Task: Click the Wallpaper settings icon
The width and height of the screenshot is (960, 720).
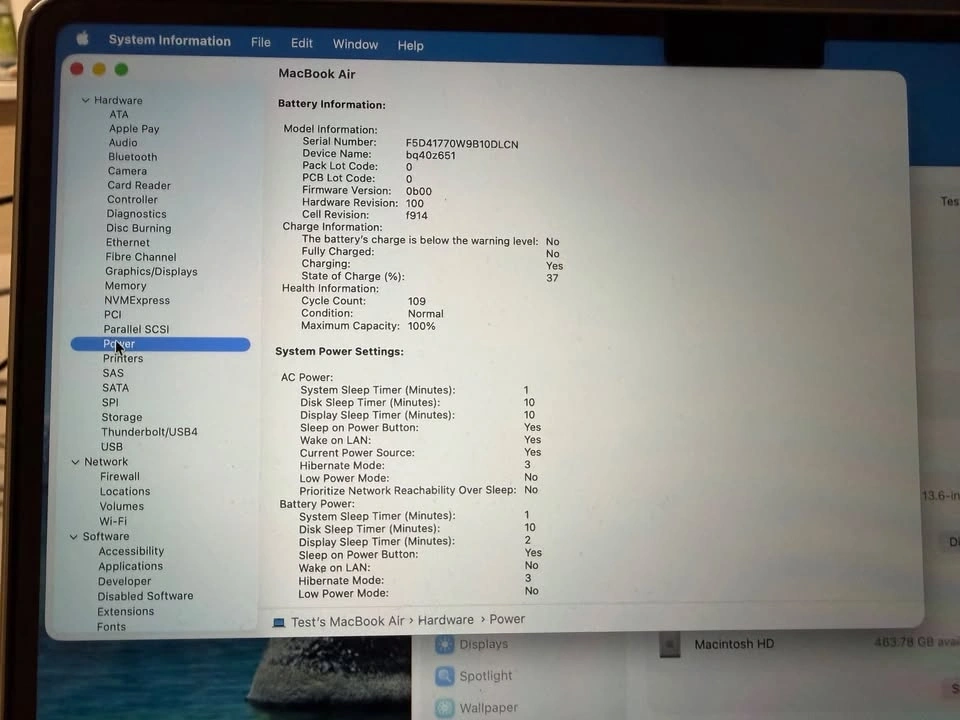Action: coord(445,708)
